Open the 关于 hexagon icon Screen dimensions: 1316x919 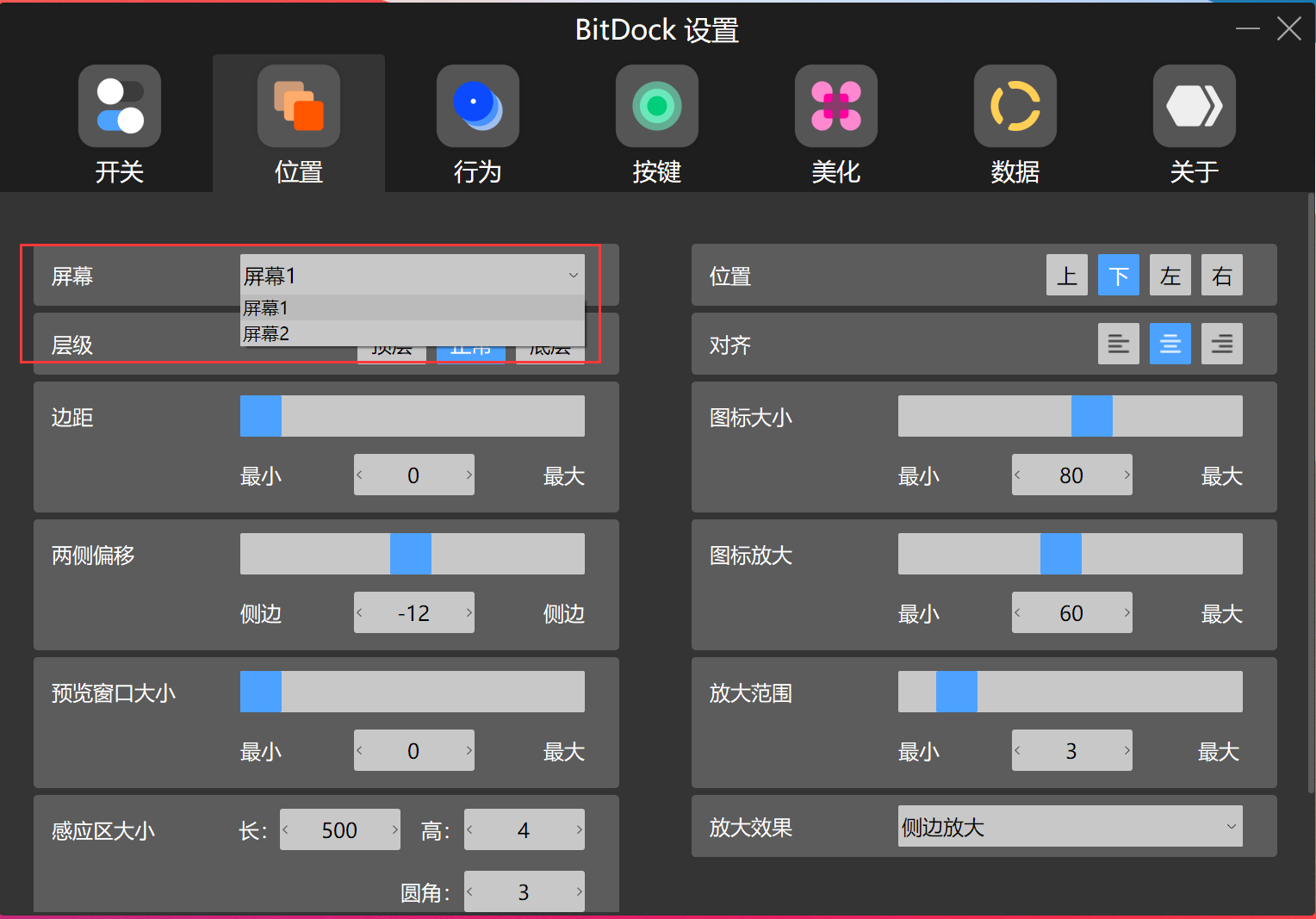click(x=1195, y=106)
